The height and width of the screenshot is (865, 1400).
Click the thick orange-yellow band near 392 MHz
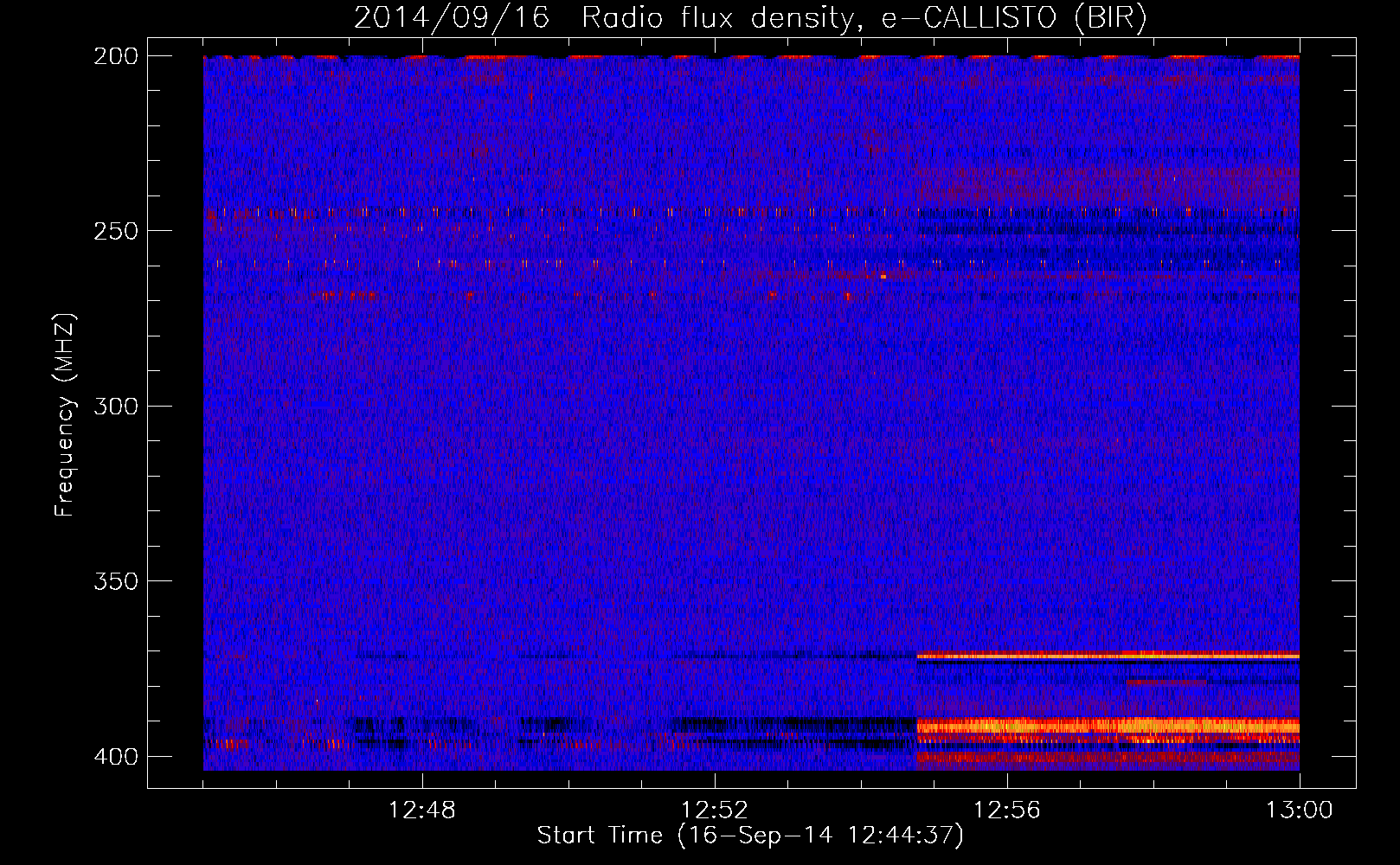pyautogui.click(x=1108, y=727)
